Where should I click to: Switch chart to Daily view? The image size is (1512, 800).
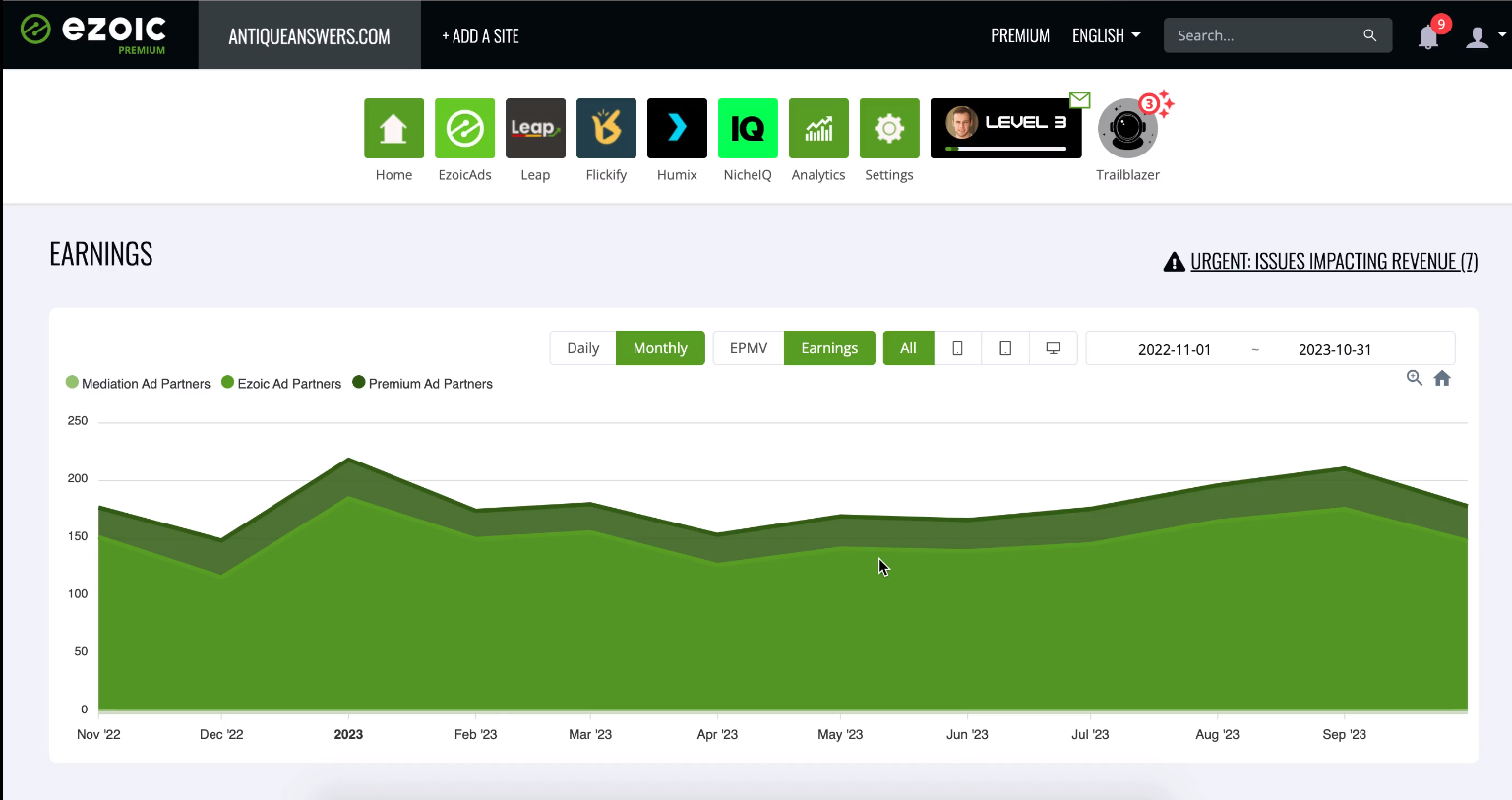tap(582, 348)
